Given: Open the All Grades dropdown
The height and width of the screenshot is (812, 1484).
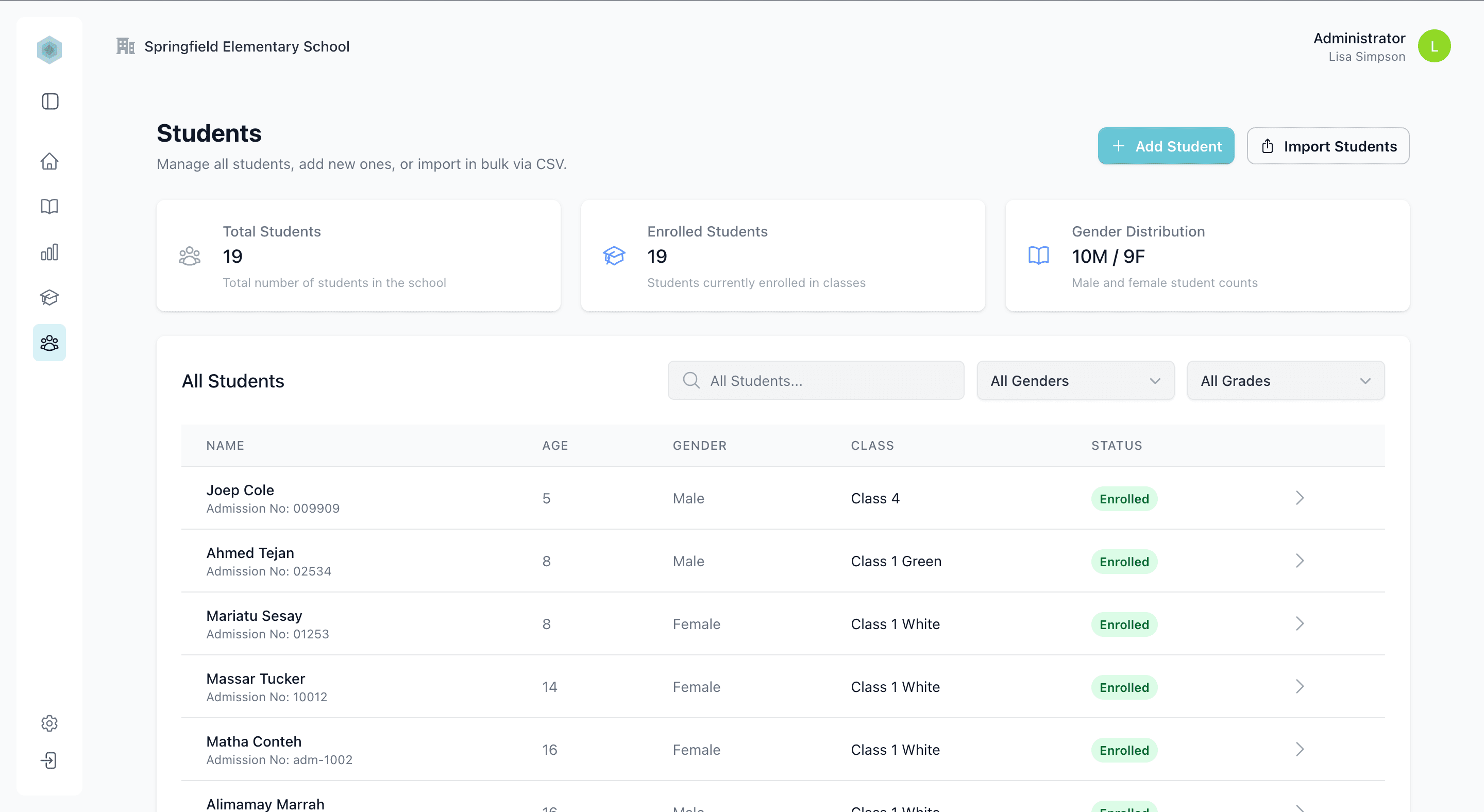Looking at the screenshot, I should pyautogui.click(x=1285, y=381).
